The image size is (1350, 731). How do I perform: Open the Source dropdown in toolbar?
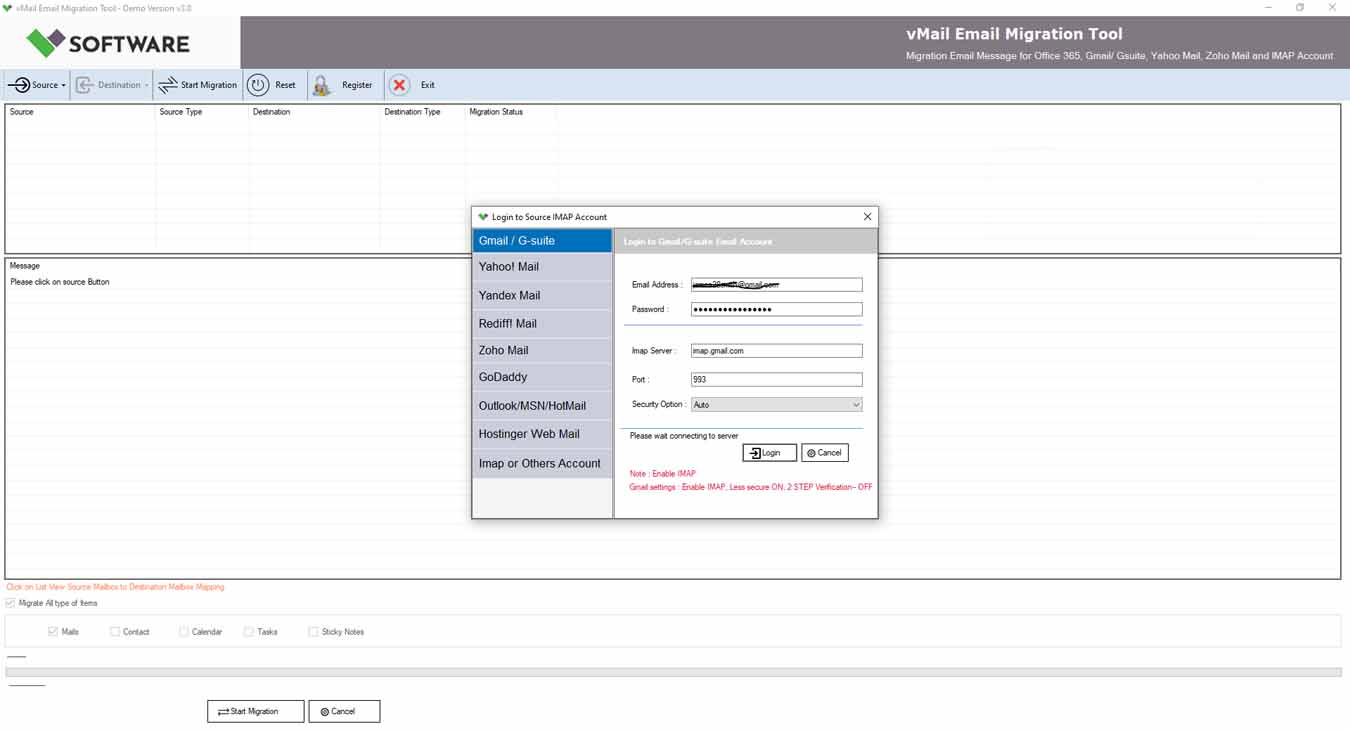pyautogui.click(x=37, y=85)
